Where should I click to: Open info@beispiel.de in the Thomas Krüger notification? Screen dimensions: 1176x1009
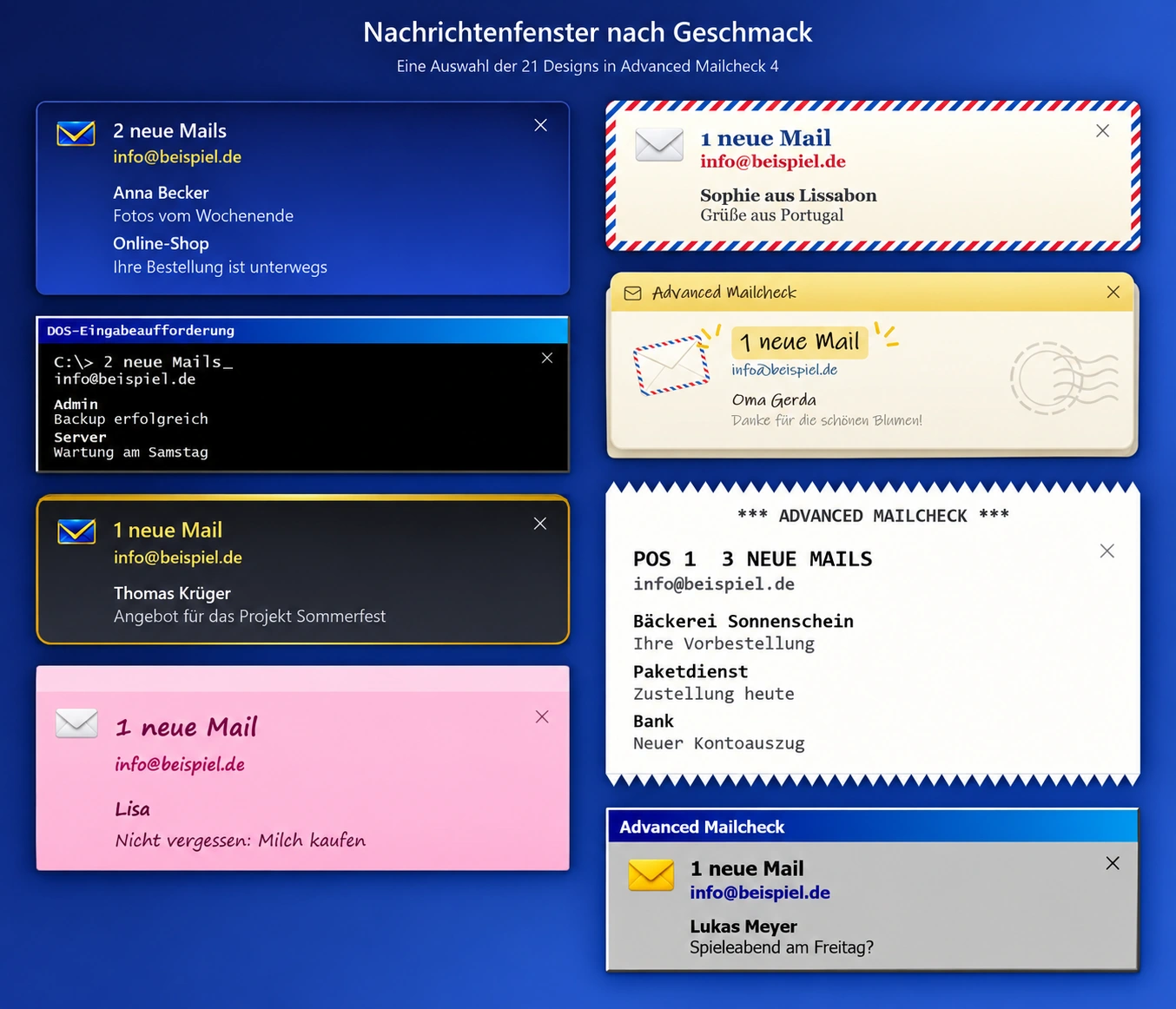pyautogui.click(x=178, y=557)
